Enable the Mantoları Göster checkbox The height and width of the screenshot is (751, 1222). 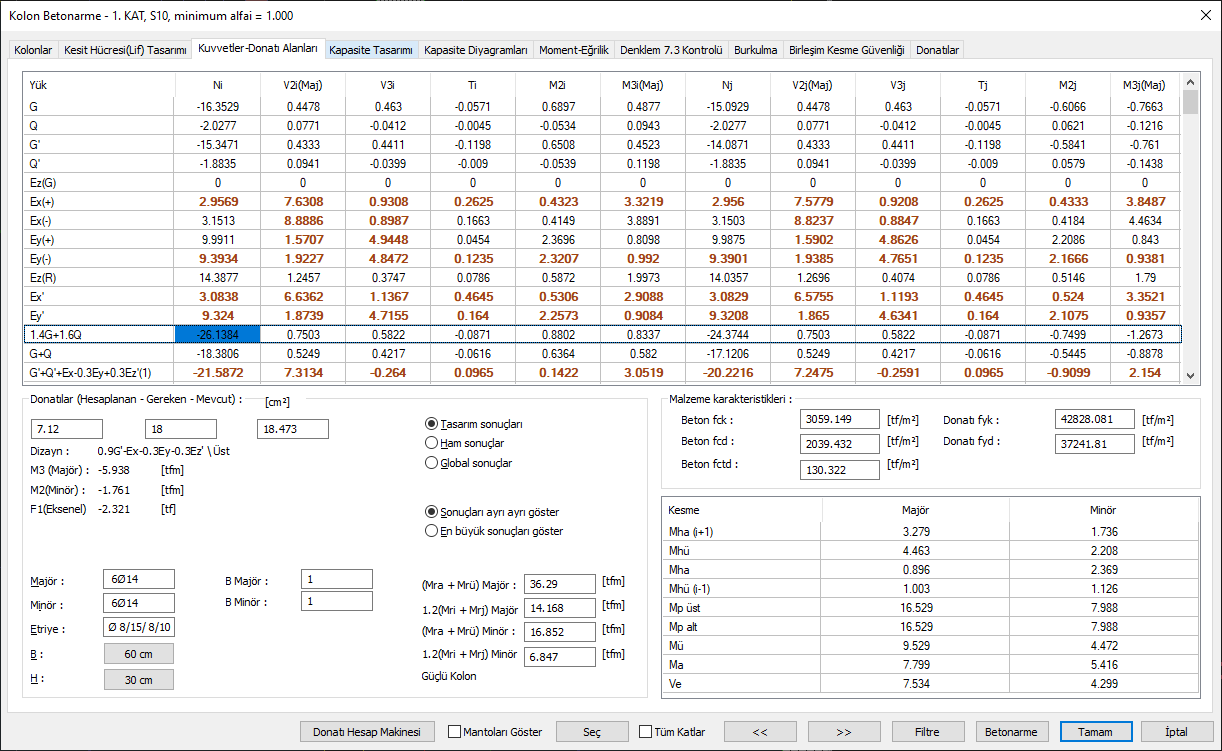(456, 732)
